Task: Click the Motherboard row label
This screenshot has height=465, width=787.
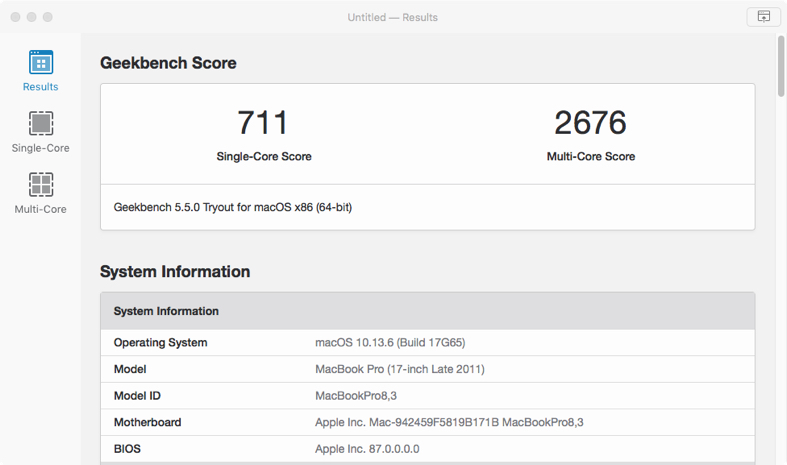Action: tap(148, 422)
